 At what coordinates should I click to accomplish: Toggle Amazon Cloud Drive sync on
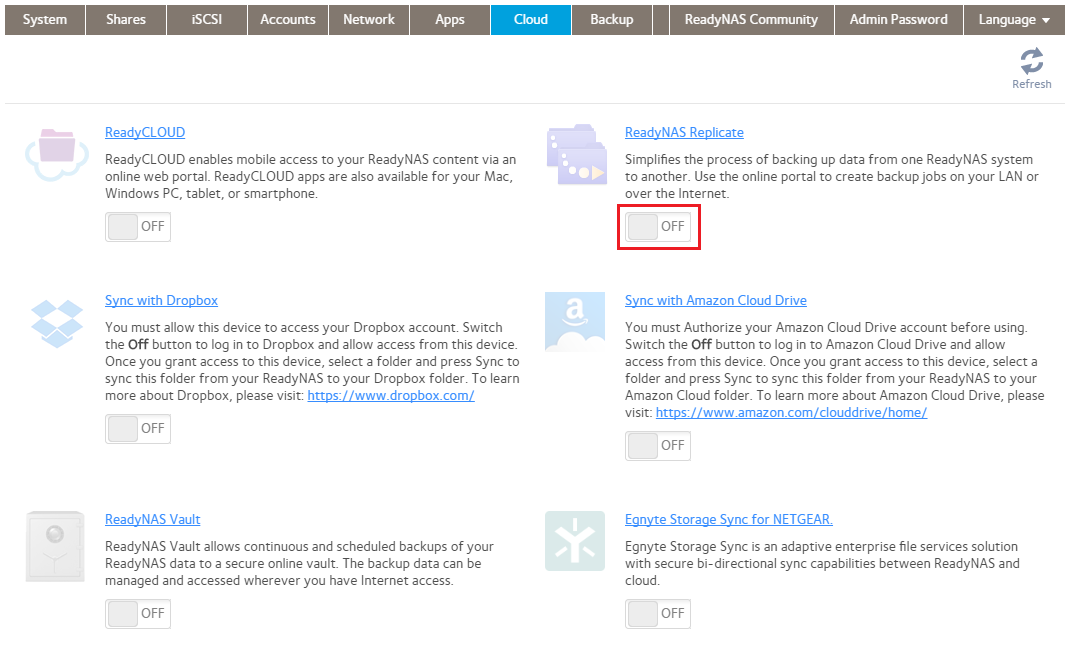pyautogui.click(x=658, y=446)
